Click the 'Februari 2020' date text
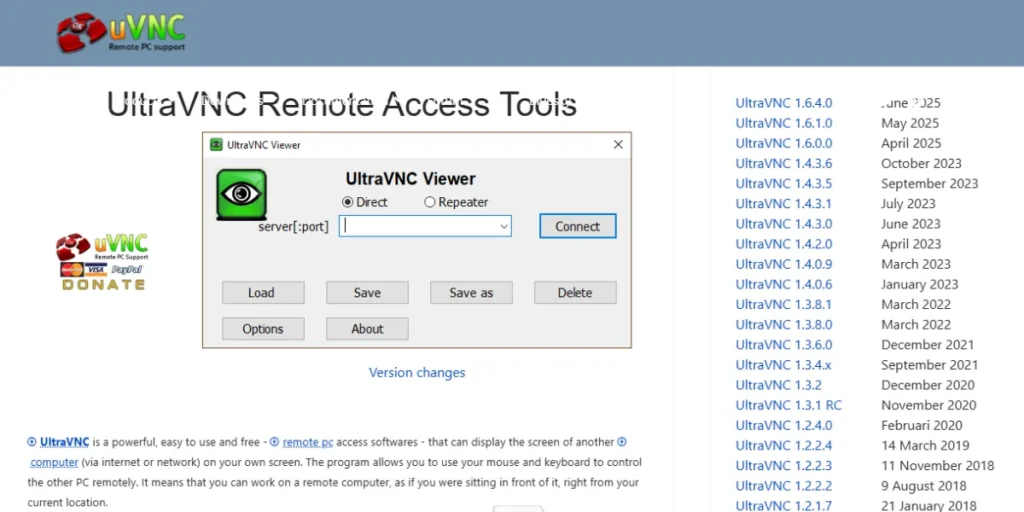The image size is (1024, 512). pyautogui.click(x=921, y=426)
